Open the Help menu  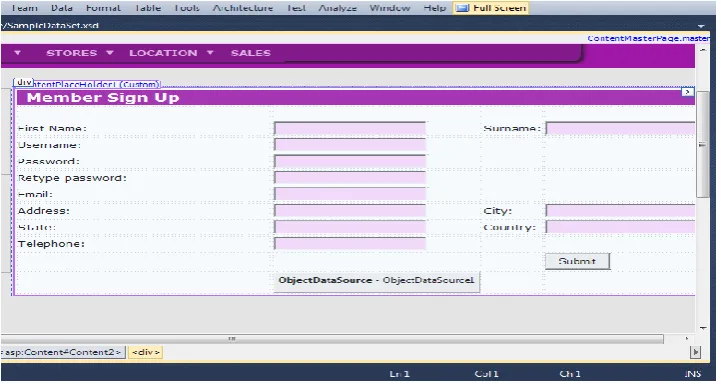click(435, 8)
